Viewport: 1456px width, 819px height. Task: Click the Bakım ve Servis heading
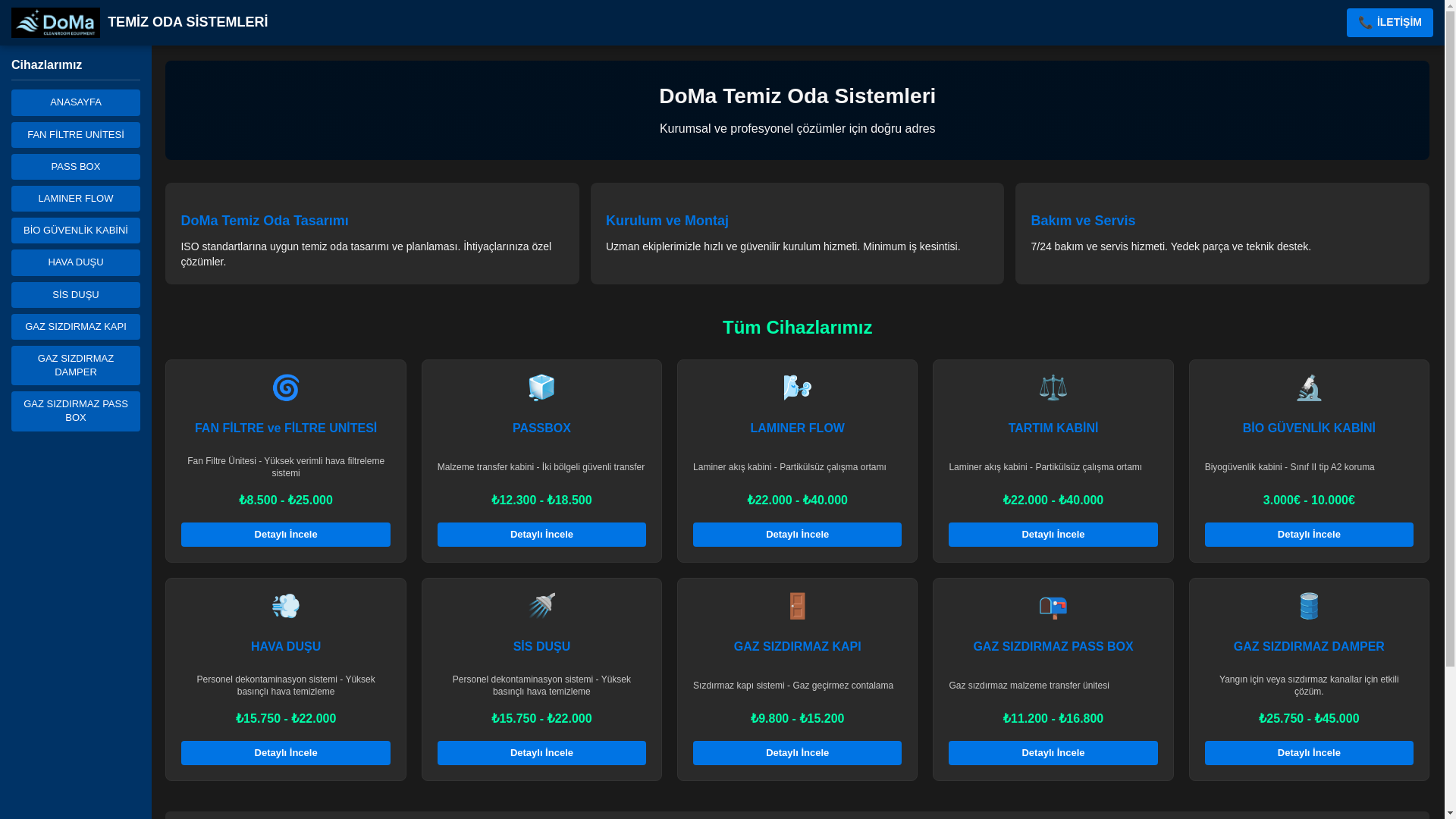[x=1083, y=221]
